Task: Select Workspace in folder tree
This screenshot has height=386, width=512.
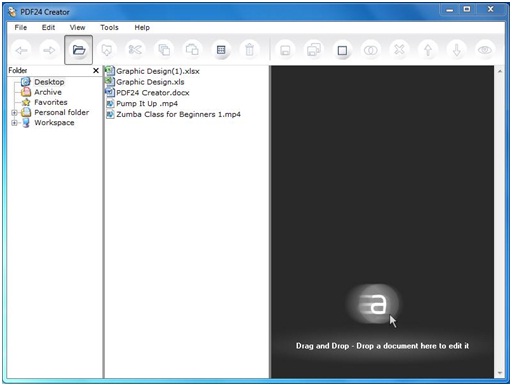Action: coord(54,123)
